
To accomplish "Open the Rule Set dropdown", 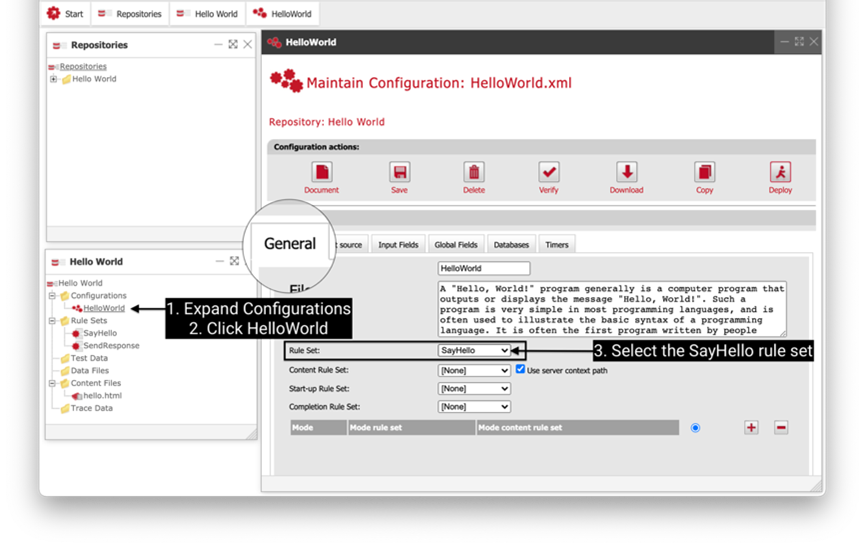I will click(474, 351).
